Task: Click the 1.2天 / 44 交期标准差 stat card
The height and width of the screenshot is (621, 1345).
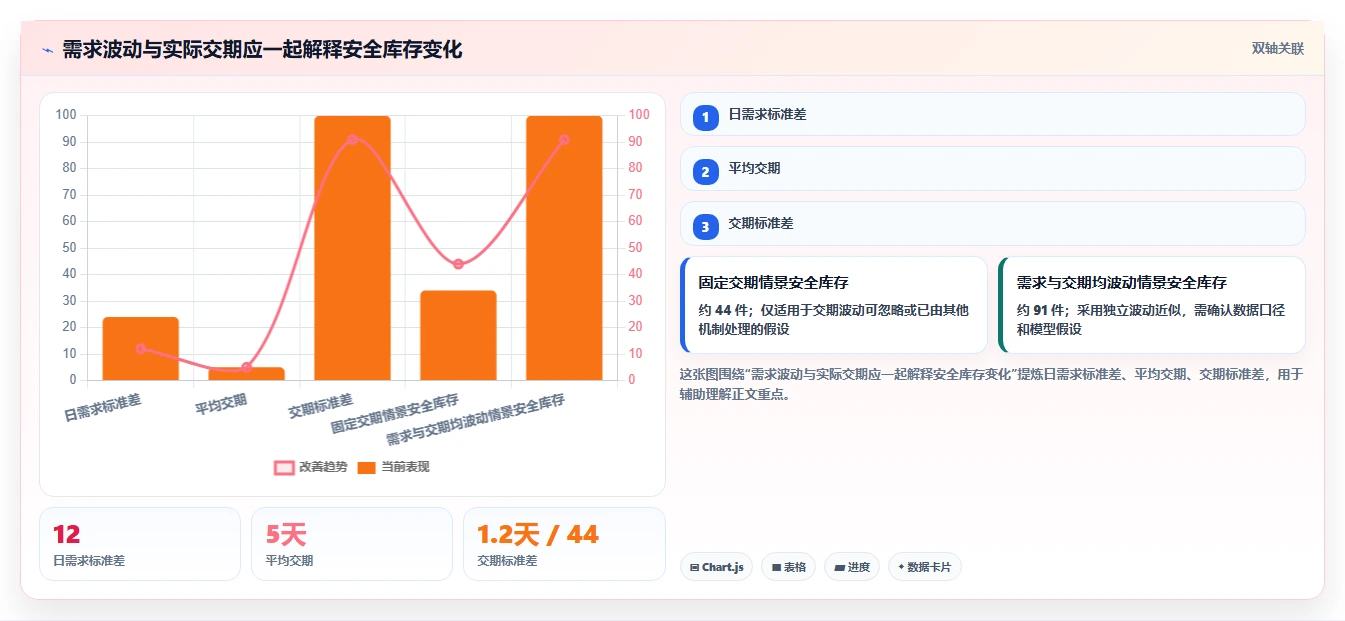Action: [x=564, y=544]
